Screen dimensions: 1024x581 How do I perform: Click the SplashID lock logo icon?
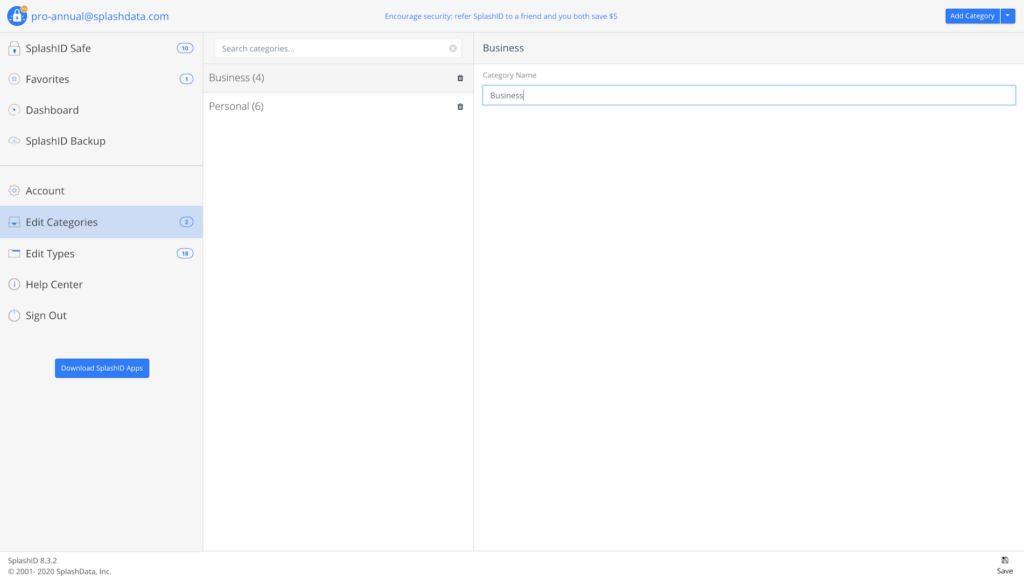click(x=17, y=16)
